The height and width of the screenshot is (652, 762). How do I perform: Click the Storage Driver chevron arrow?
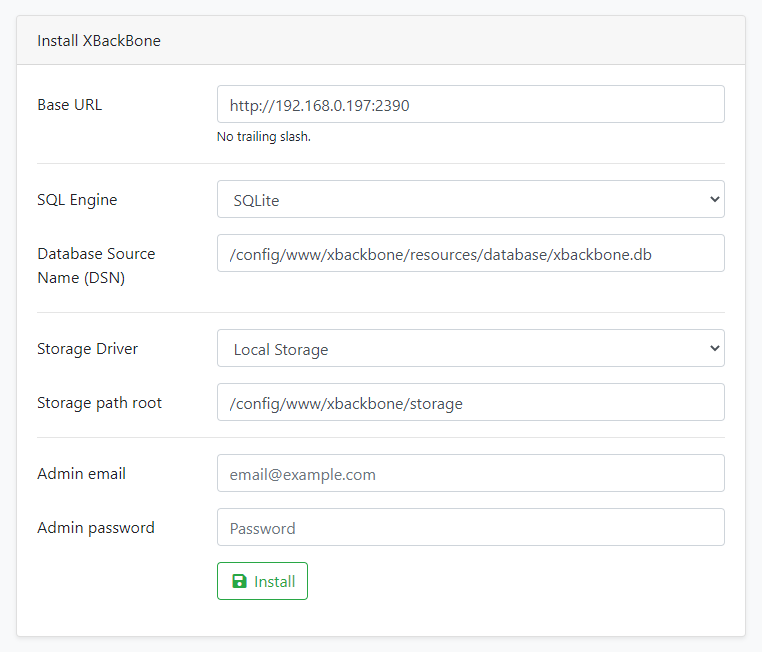coord(714,348)
